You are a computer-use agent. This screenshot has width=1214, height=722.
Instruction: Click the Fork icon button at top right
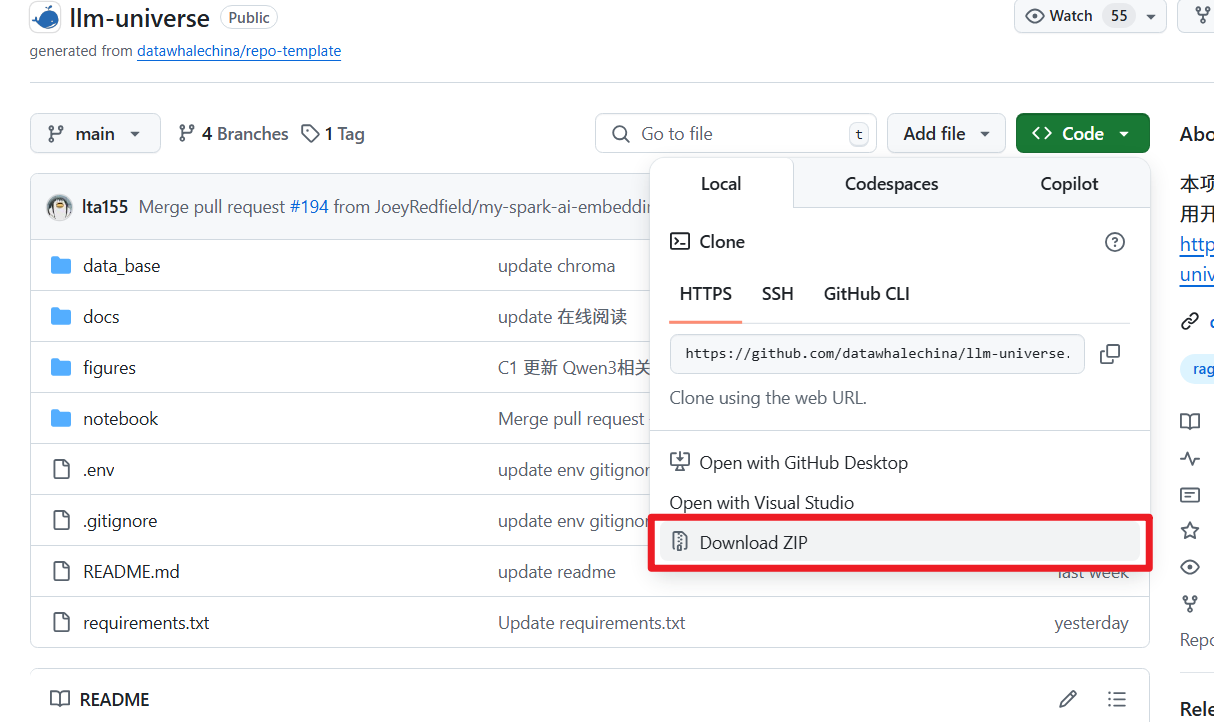[x=1198, y=16]
